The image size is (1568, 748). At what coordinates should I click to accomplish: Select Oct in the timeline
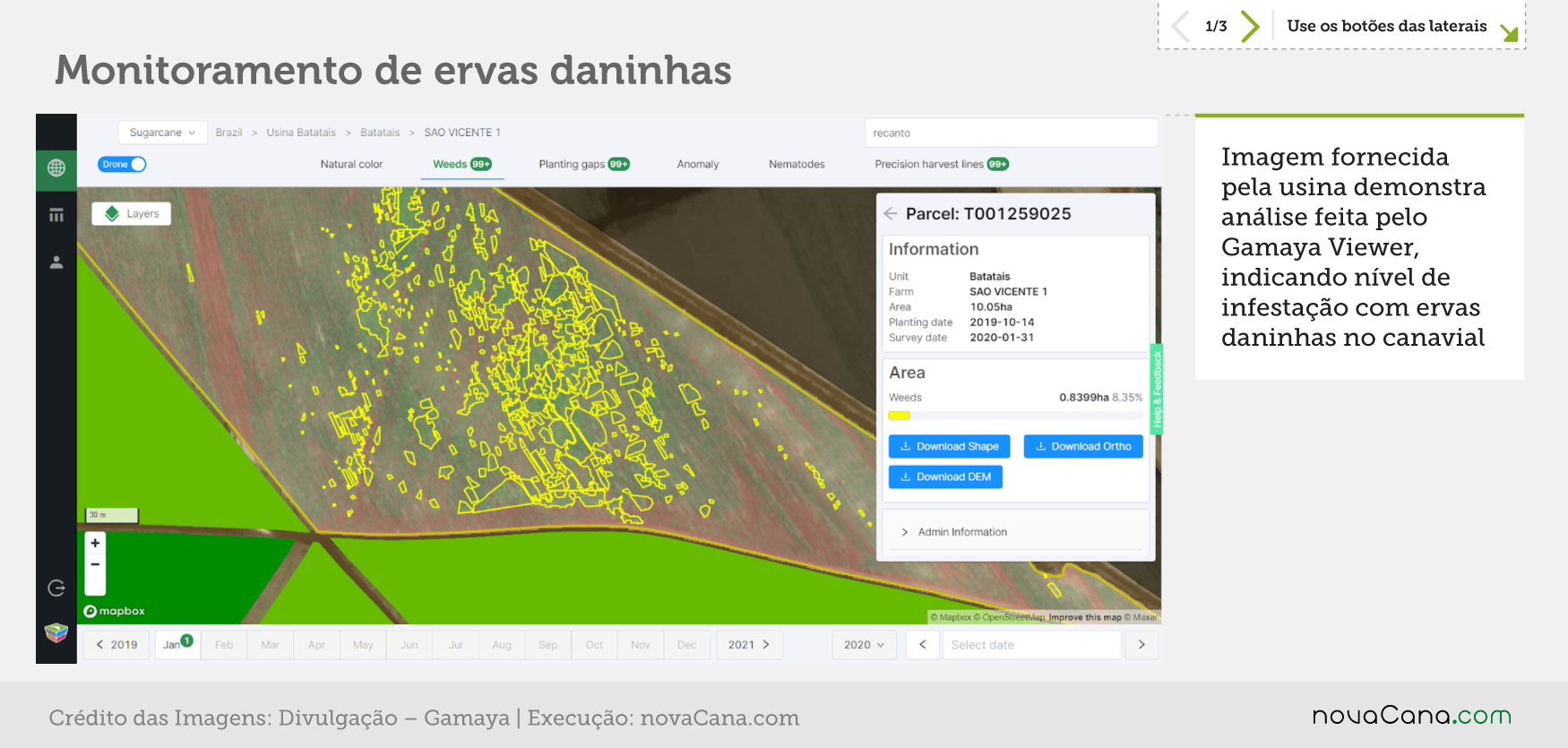click(594, 645)
